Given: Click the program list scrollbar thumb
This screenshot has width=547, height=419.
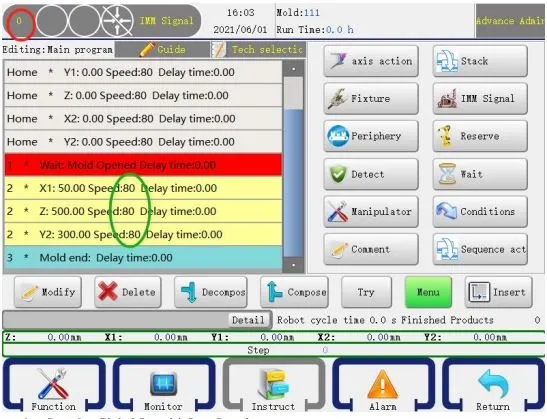Looking at the screenshot, I should point(293,93).
